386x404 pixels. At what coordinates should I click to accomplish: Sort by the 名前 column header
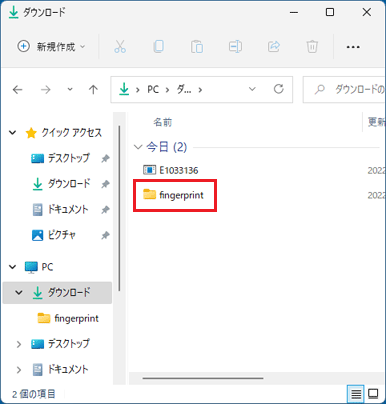click(162, 122)
